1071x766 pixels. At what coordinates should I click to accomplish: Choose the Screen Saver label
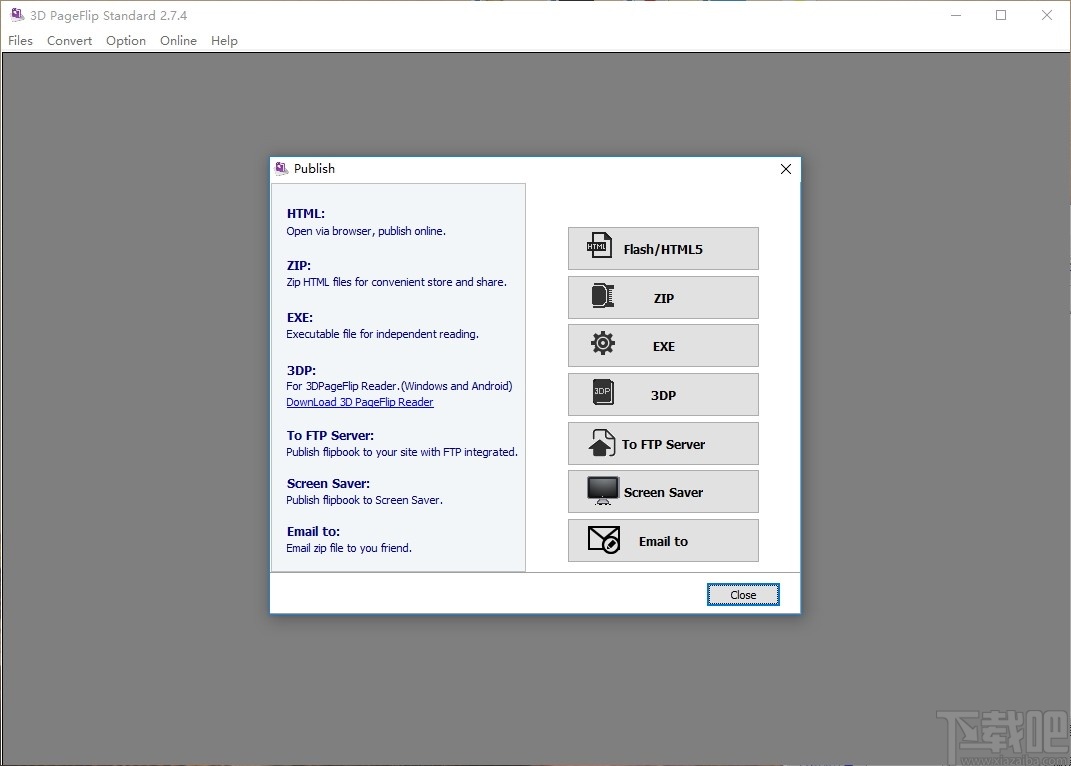663,492
